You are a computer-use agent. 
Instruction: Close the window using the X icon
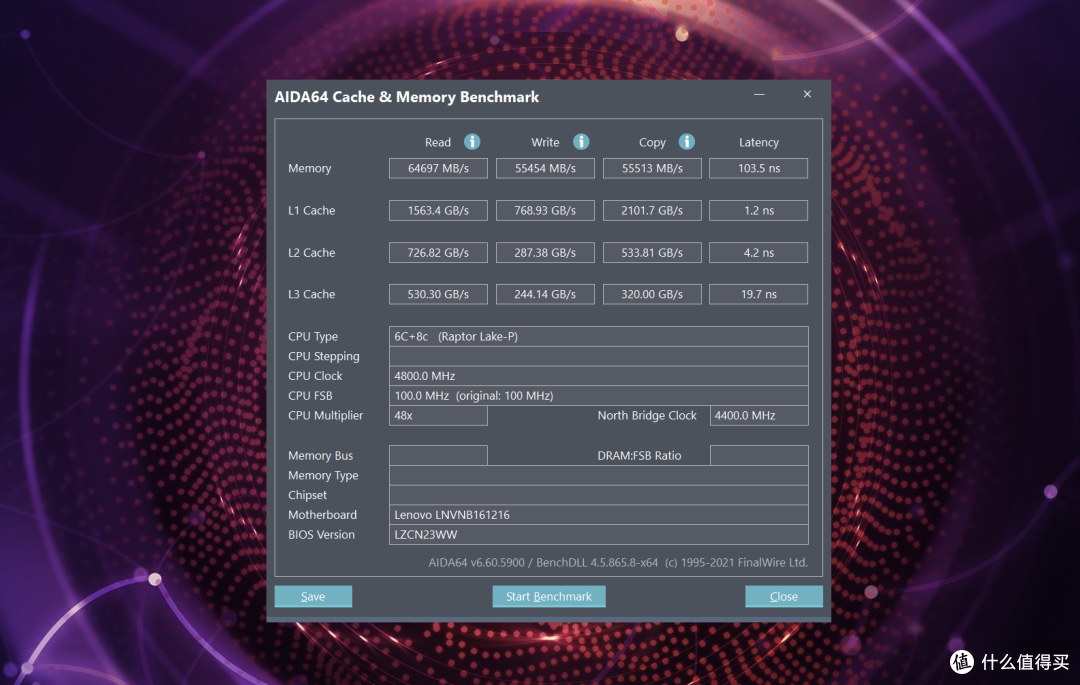pos(807,94)
